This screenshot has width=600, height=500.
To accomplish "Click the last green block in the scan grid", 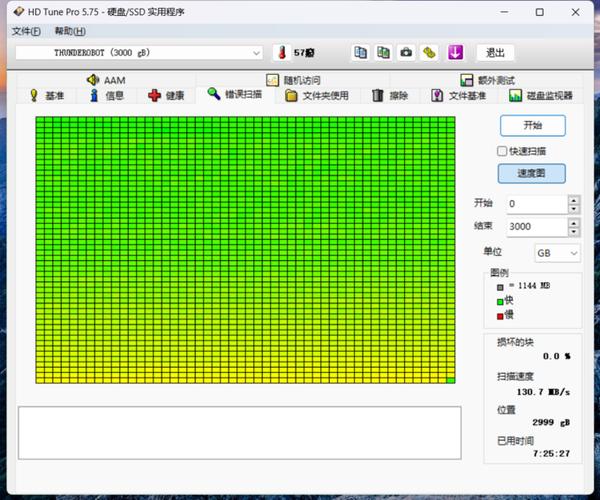I will [x=451, y=380].
